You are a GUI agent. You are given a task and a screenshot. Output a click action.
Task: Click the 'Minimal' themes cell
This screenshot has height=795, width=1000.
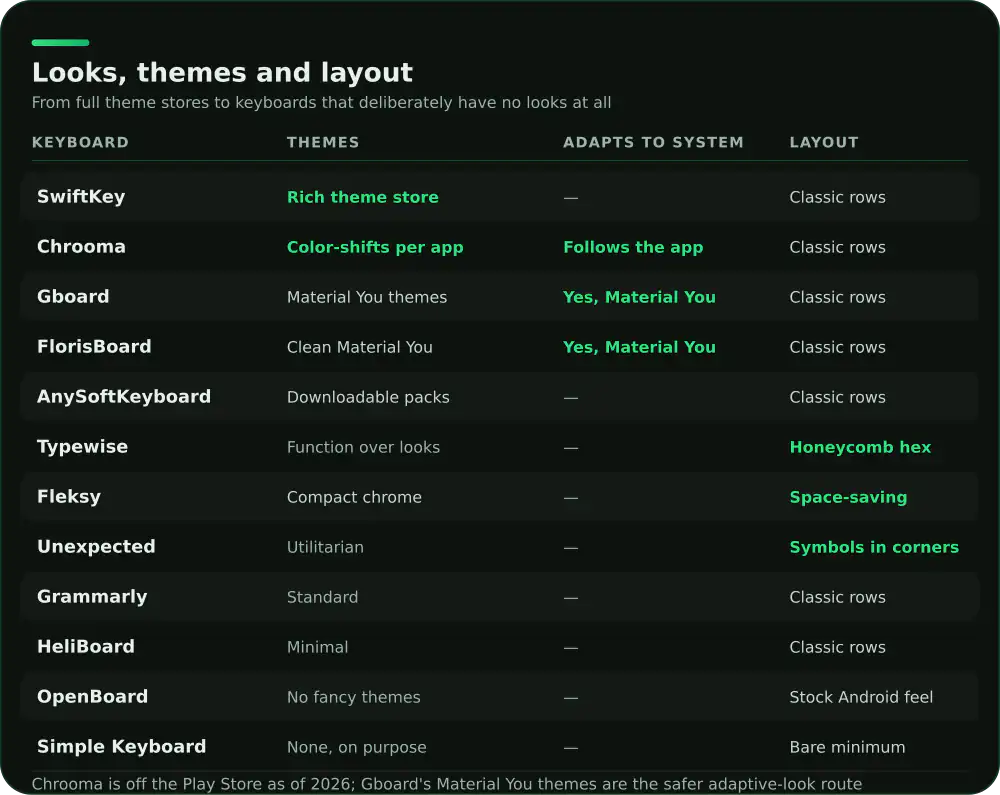click(317, 647)
